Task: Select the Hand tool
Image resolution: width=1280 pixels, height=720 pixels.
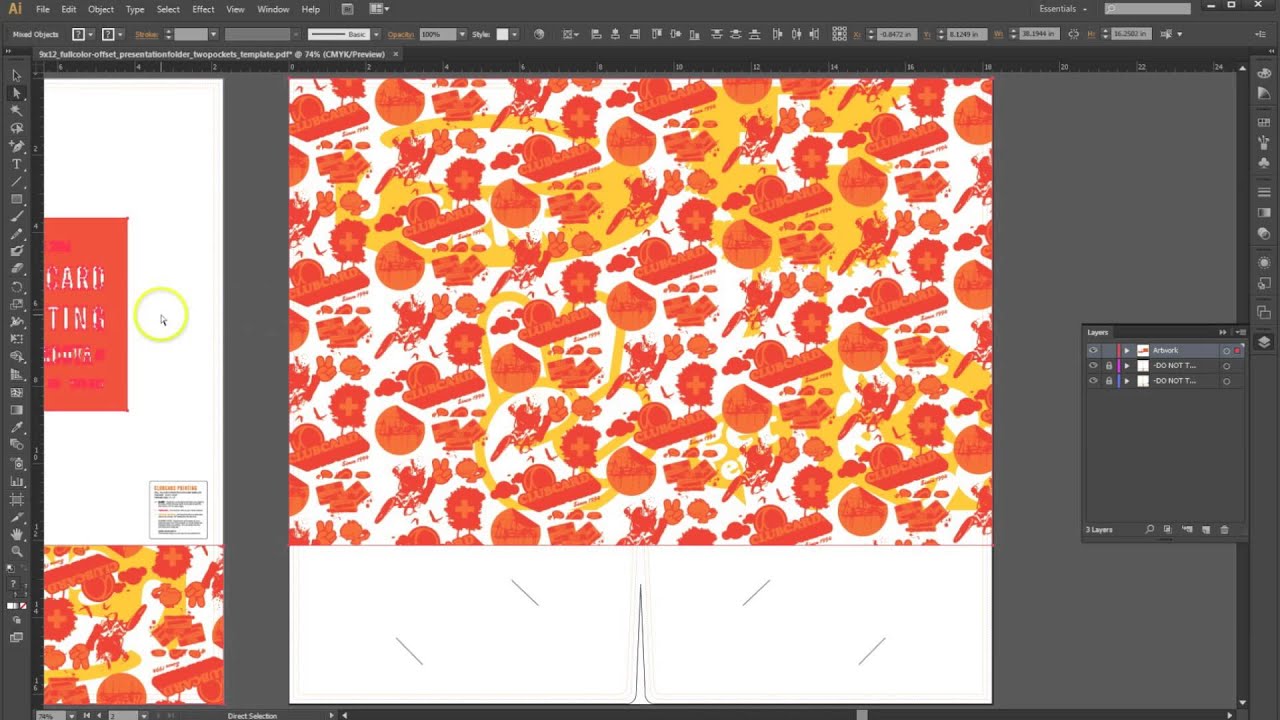Action: tap(16, 534)
